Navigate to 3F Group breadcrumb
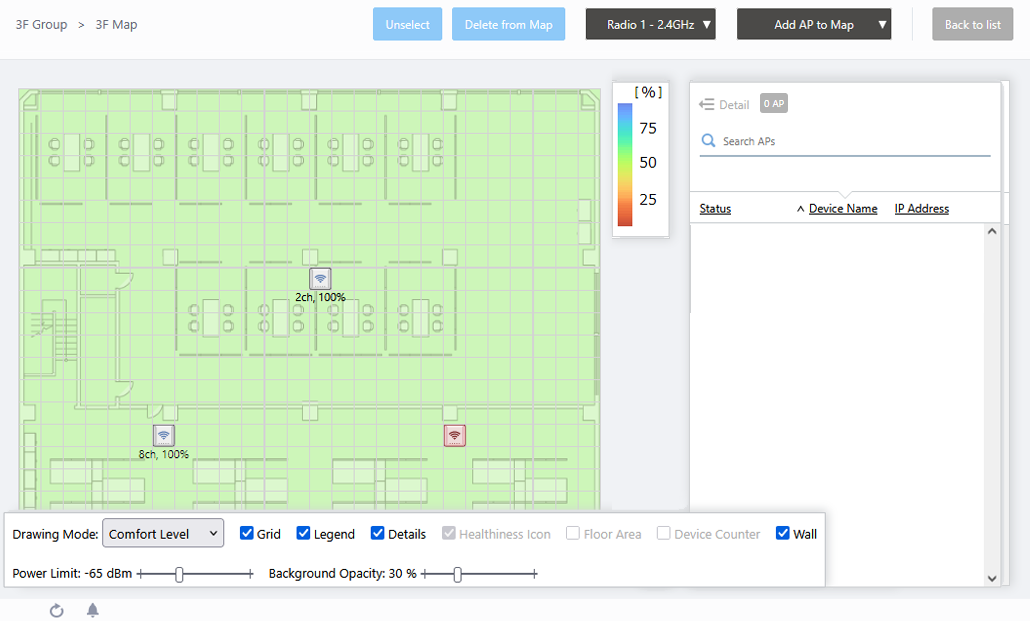 click(x=42, y=24)
